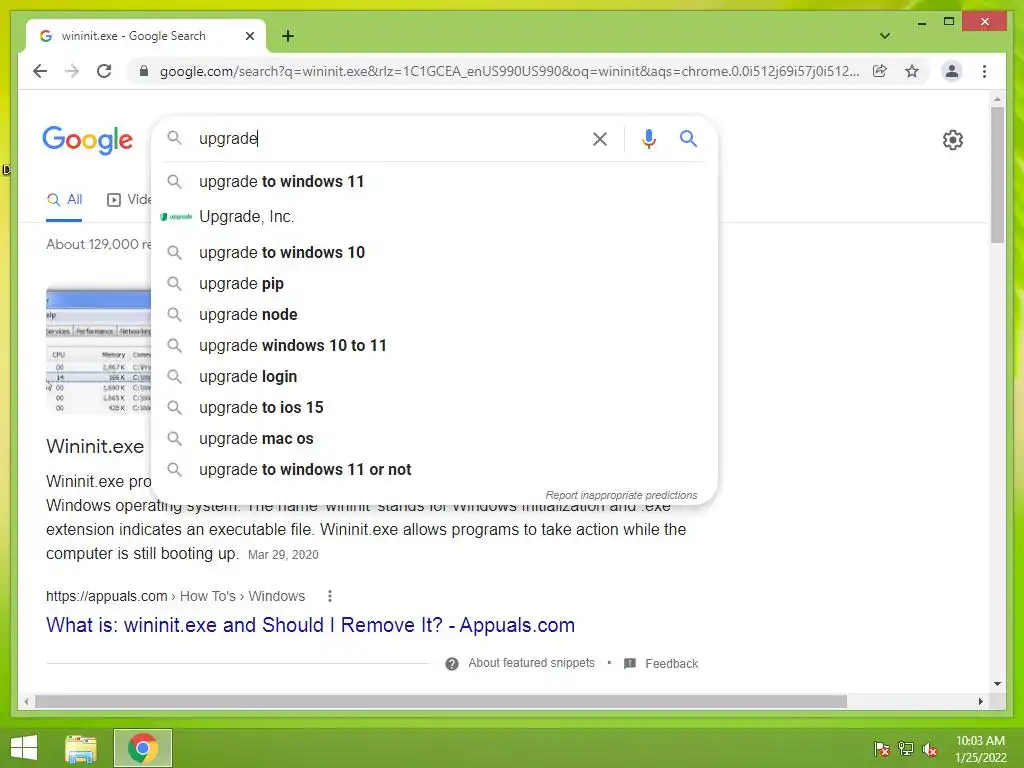Choose the 'upgrade node' suggestion
Image resolution: width=1024 pixels, height=768 pixels.
[x=434, y=314]
